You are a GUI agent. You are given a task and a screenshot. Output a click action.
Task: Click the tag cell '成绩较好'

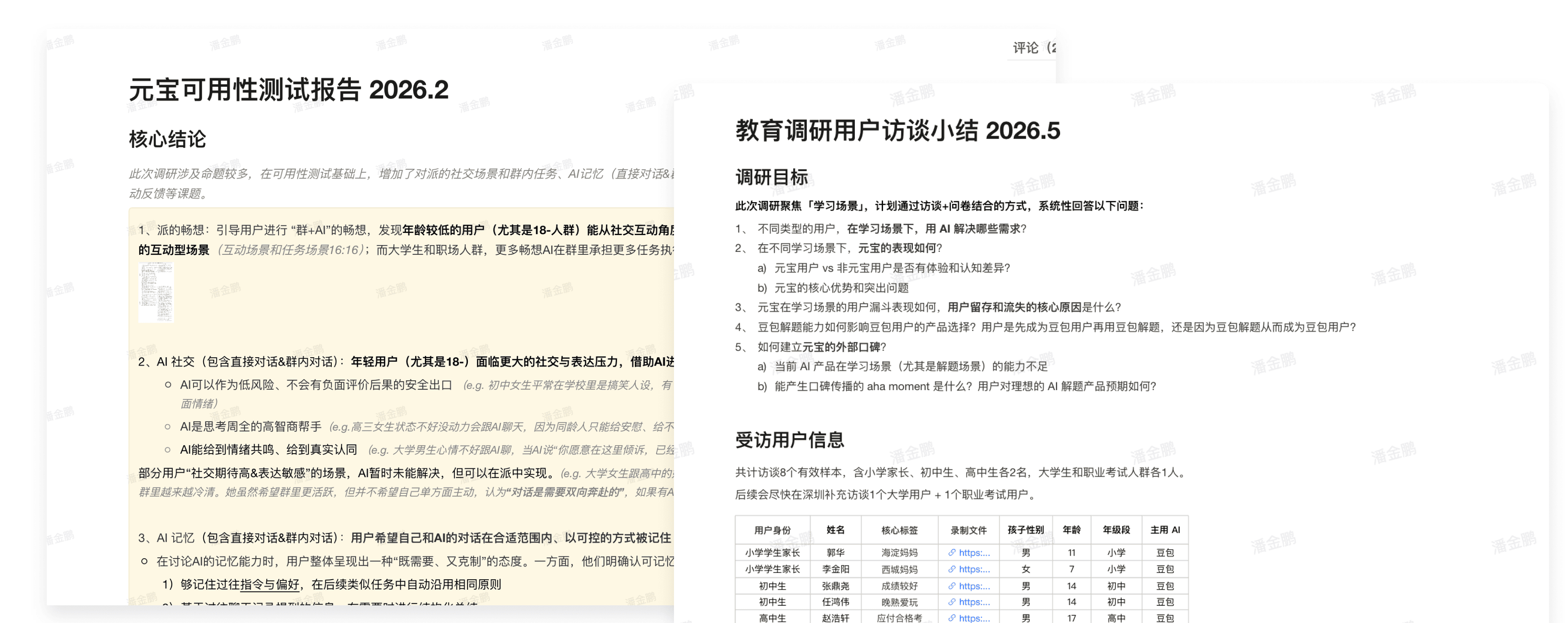[x=899, y=586]
